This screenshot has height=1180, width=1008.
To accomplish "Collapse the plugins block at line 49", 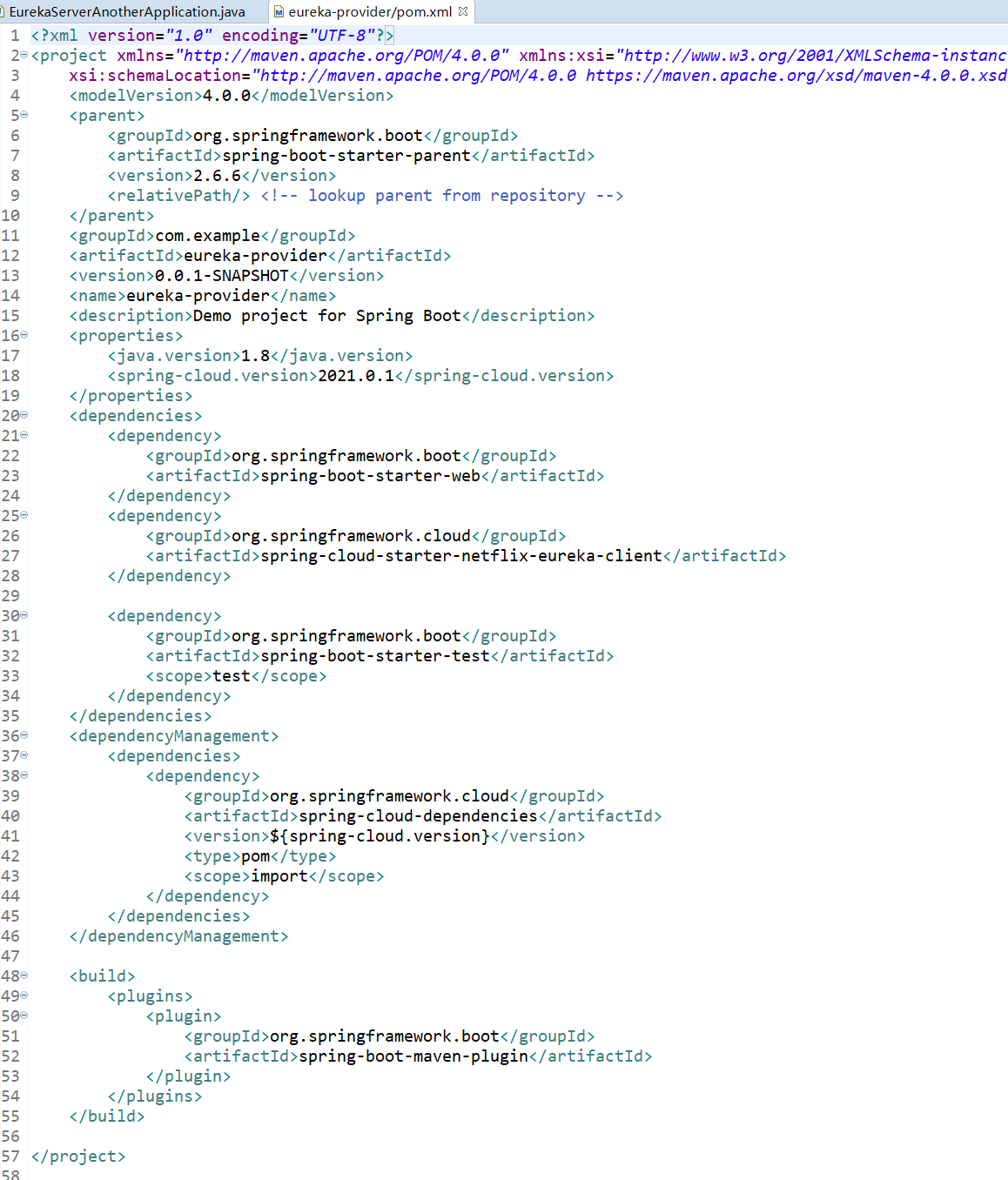I will pyautogui.click(x=24, y=996).
